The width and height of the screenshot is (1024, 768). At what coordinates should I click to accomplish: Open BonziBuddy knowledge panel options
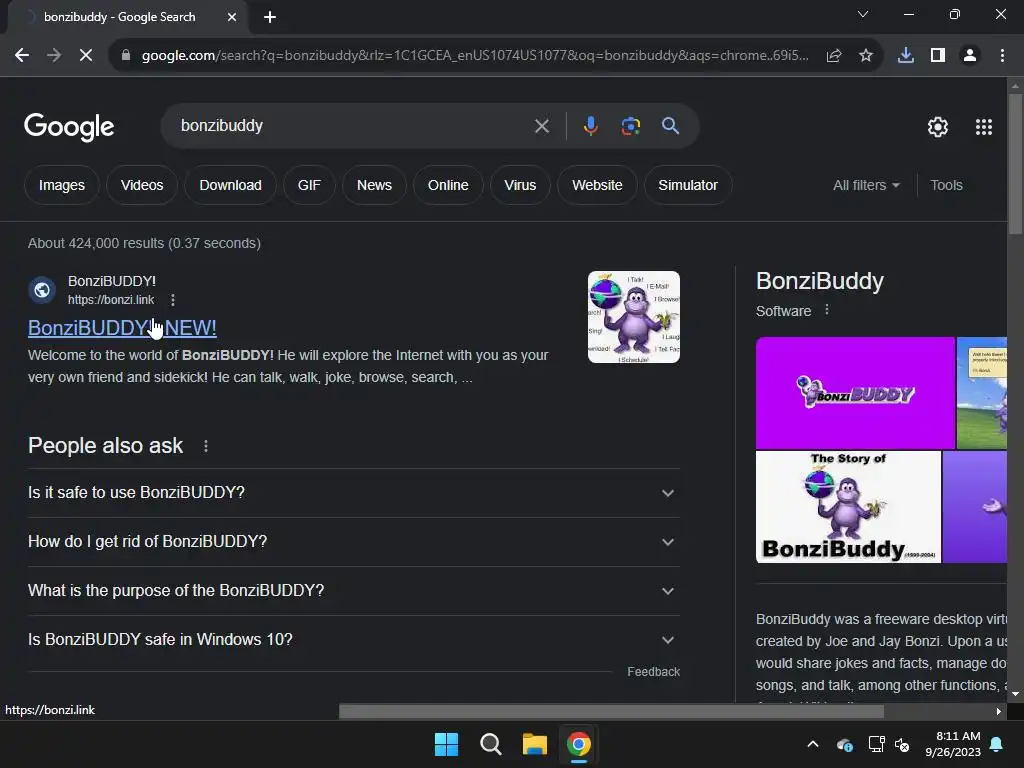(827, 310)
